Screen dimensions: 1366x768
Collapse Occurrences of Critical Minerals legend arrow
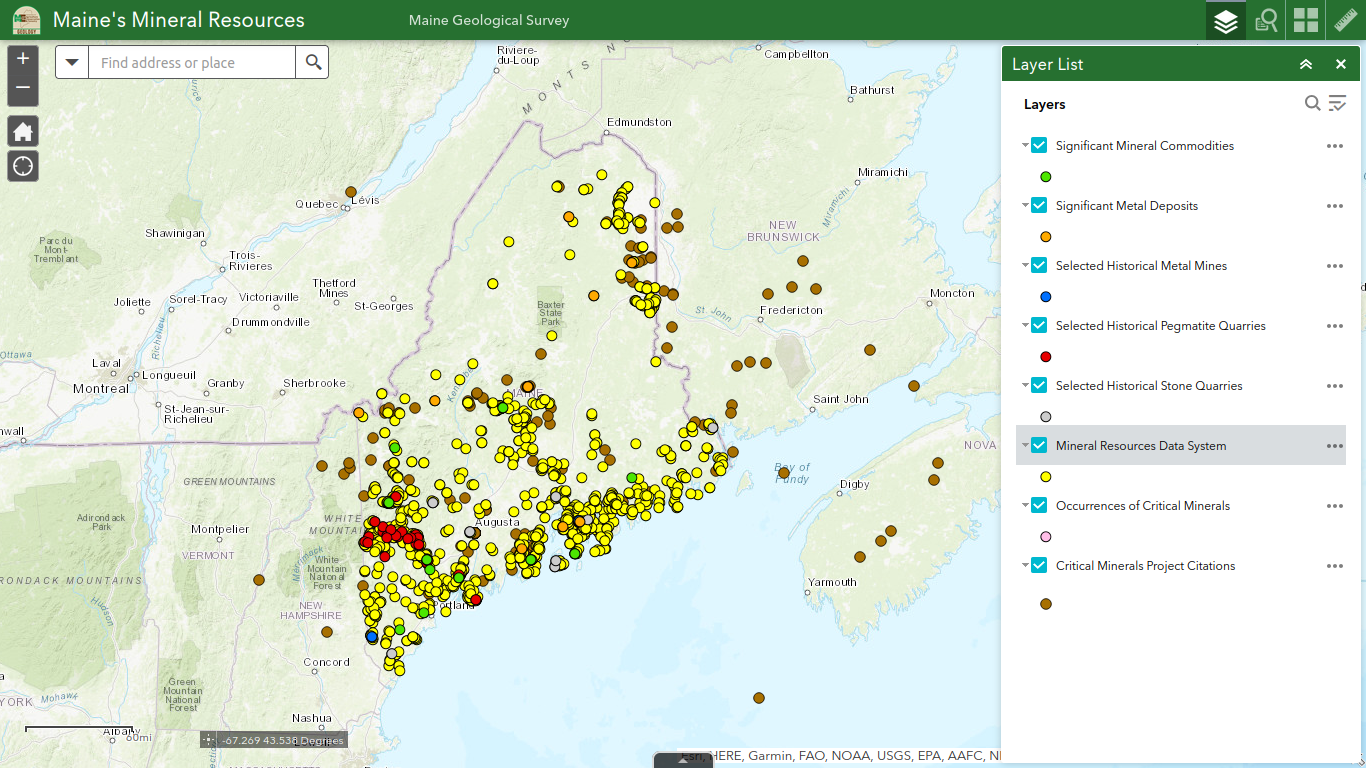(1025, 505)
